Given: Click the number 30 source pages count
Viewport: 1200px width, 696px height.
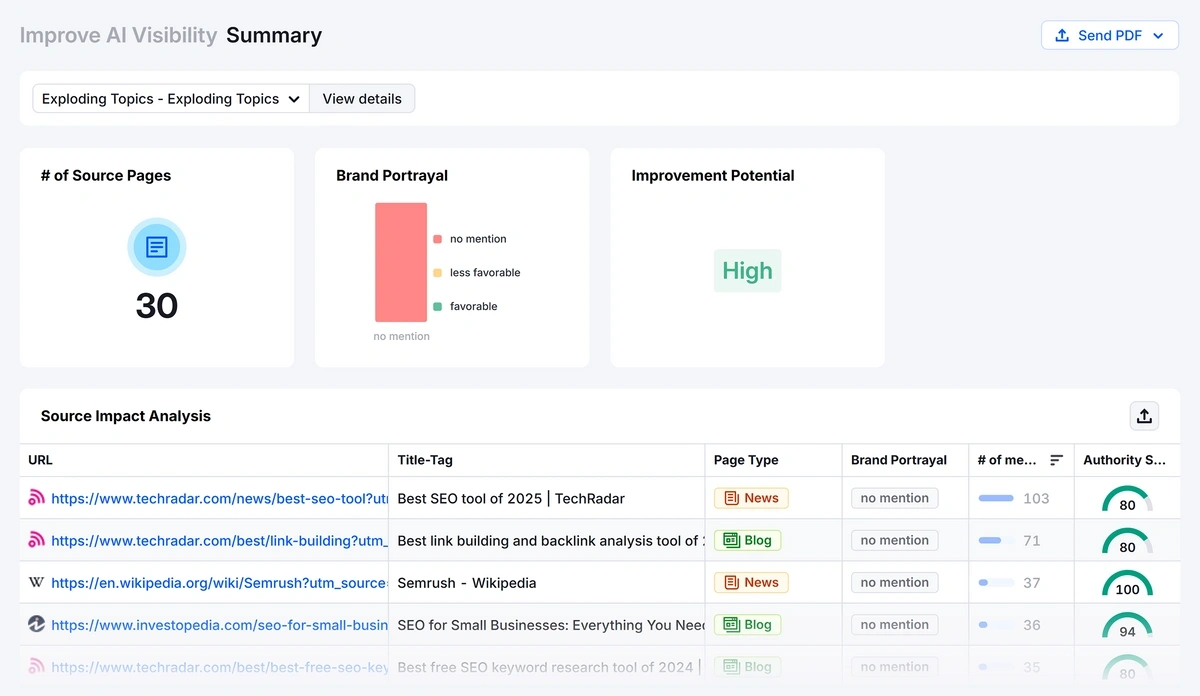Looking at the screenshot, I should [x=157, y=306].
